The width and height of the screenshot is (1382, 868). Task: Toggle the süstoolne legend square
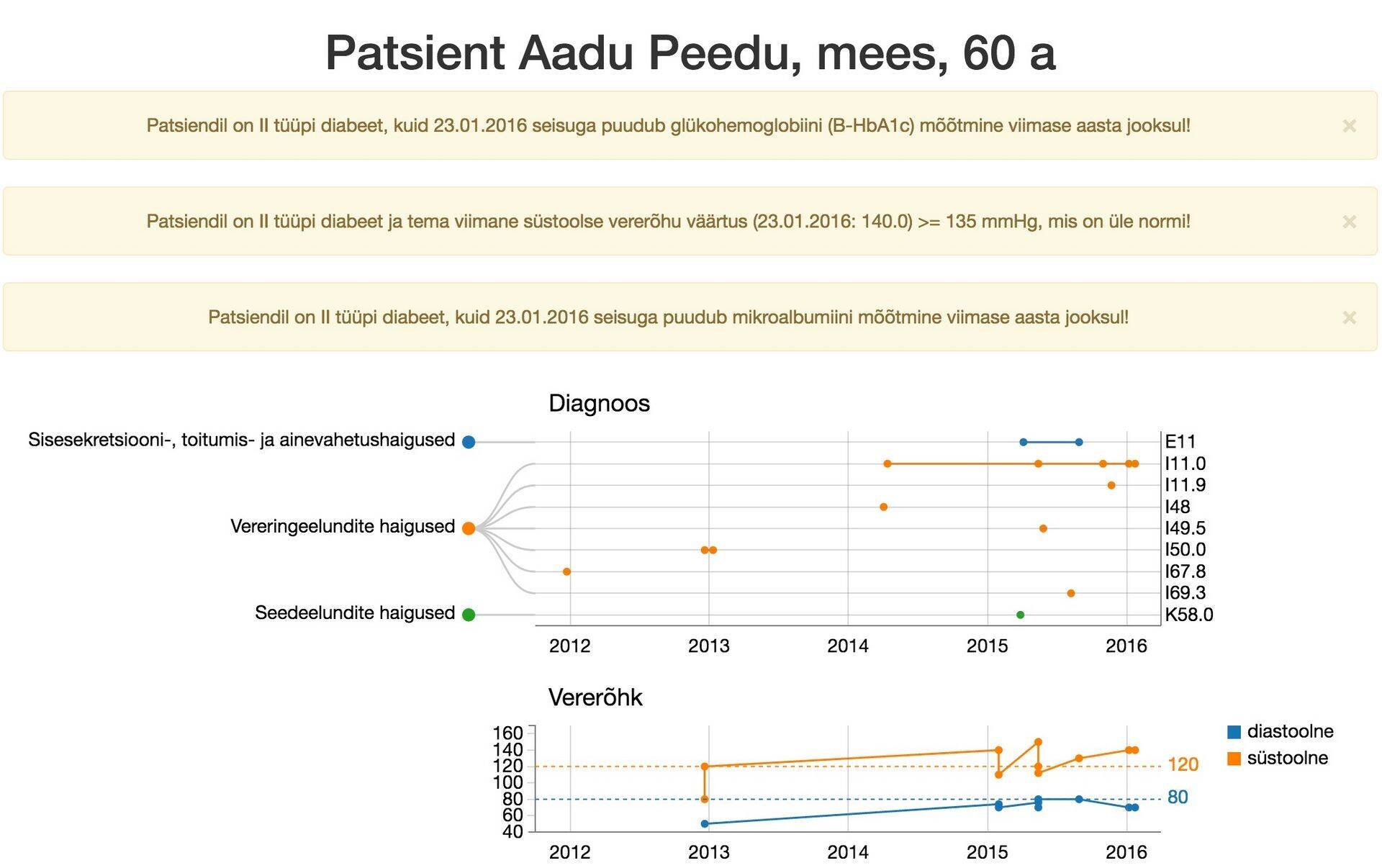point(1234,759)
